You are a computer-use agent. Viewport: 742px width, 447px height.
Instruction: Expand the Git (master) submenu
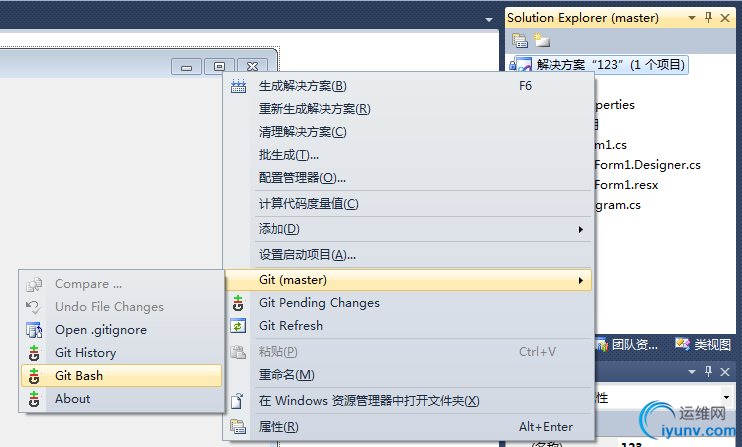pyautogui.click(x=581, y=280)
